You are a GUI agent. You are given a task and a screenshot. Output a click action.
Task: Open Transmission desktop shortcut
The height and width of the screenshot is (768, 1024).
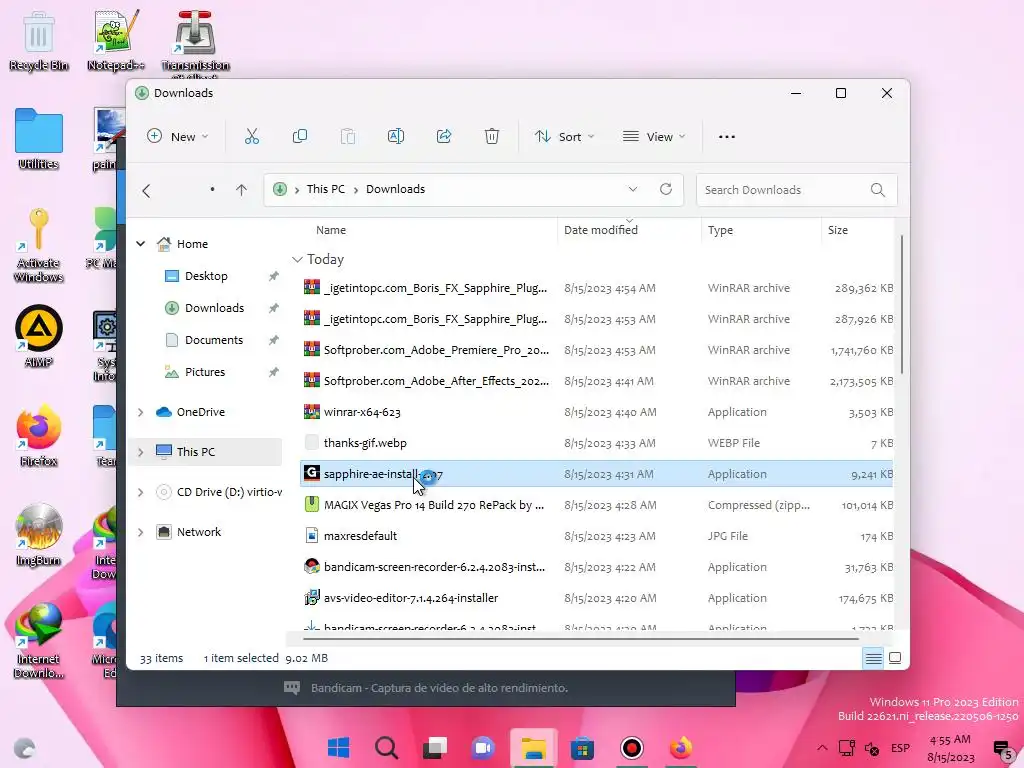pyautogui.click(x=195, y=43)
